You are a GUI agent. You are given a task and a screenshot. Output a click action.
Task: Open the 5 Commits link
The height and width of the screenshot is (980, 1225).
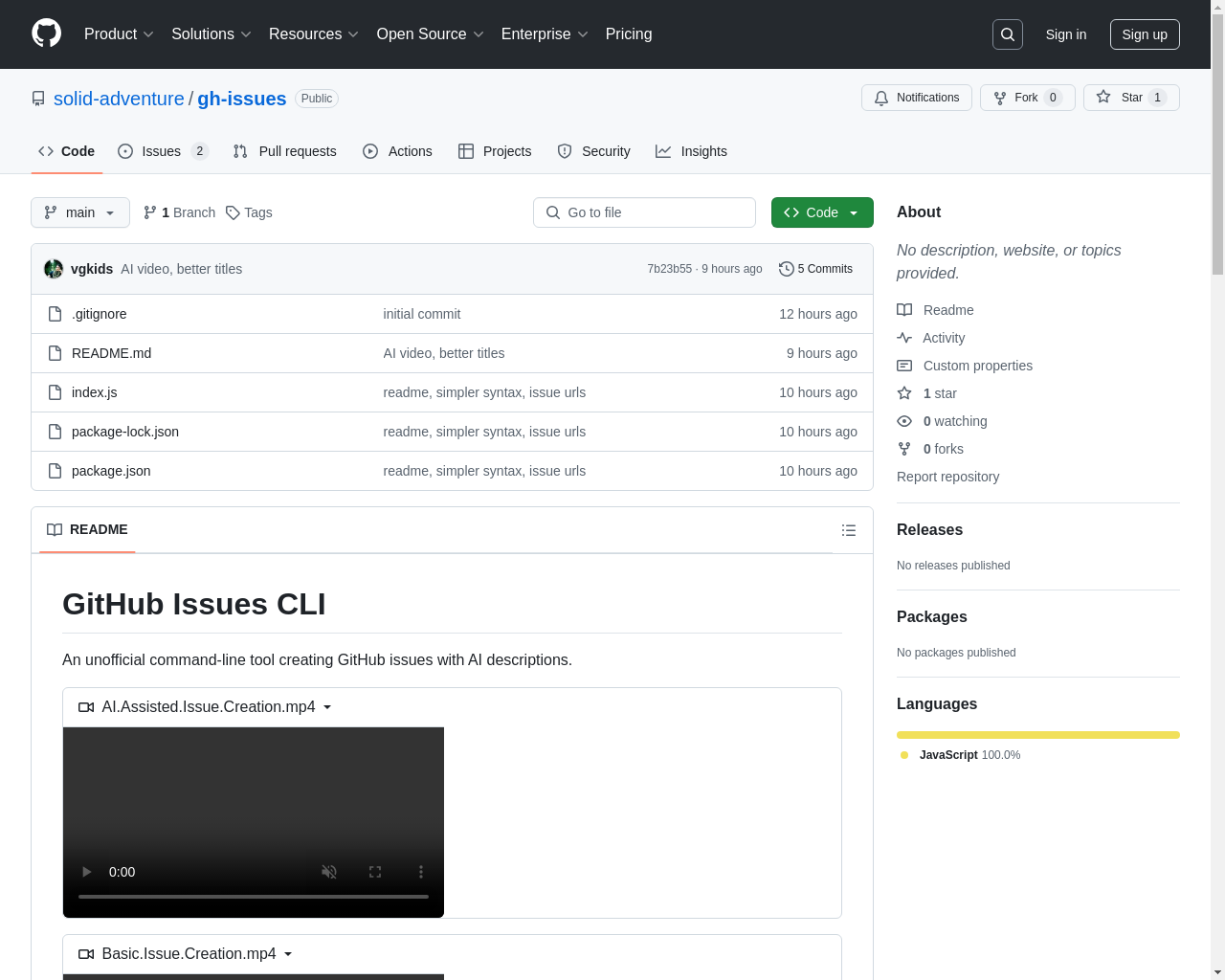[816, 269]
